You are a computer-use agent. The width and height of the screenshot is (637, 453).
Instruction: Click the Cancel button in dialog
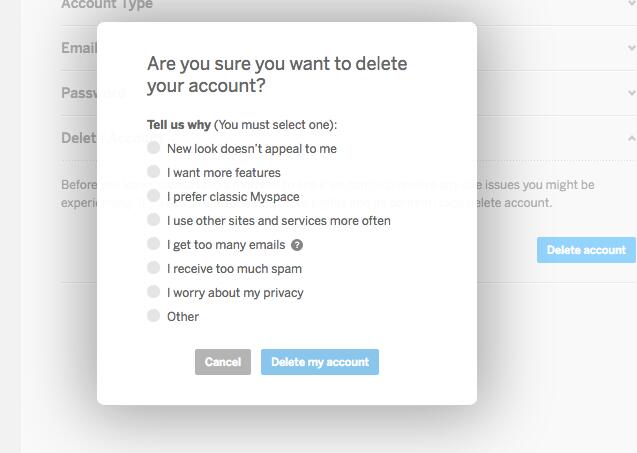coord(223,362)
